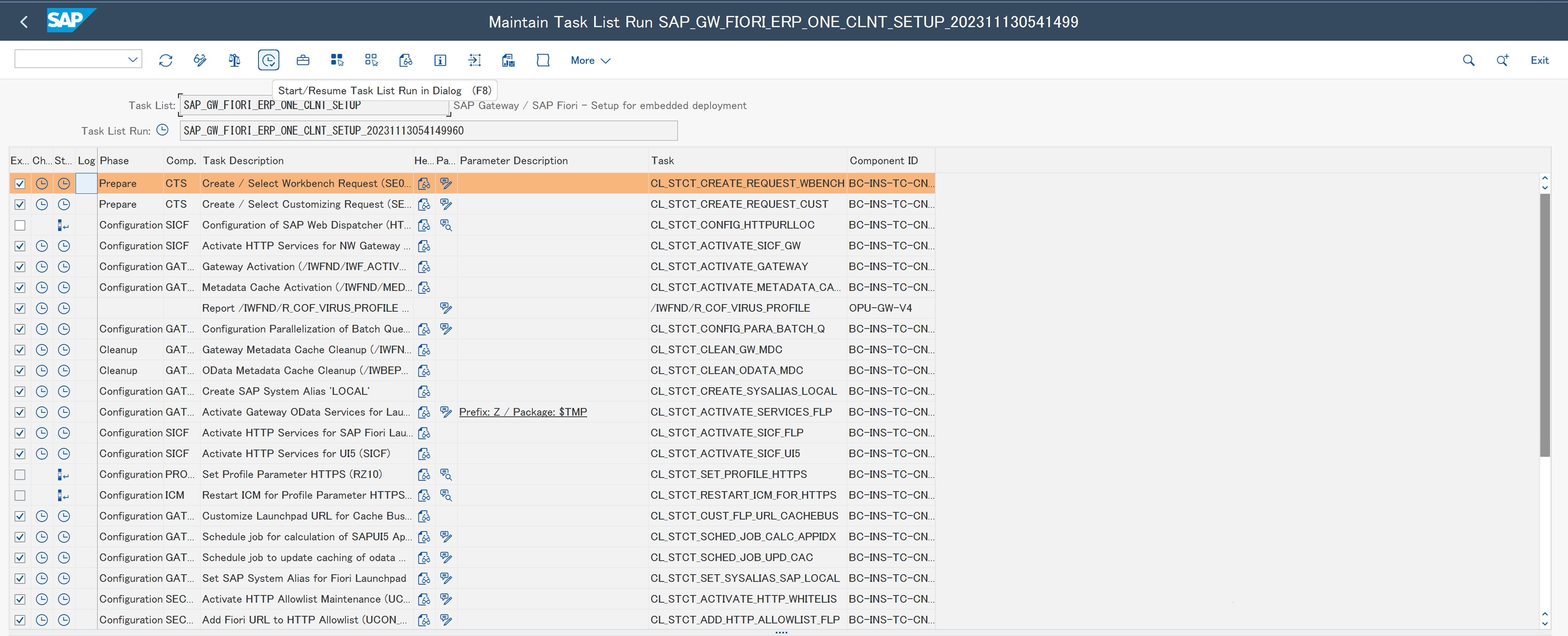Click the refresh icon in the toolbar

(x=166, y=60)
